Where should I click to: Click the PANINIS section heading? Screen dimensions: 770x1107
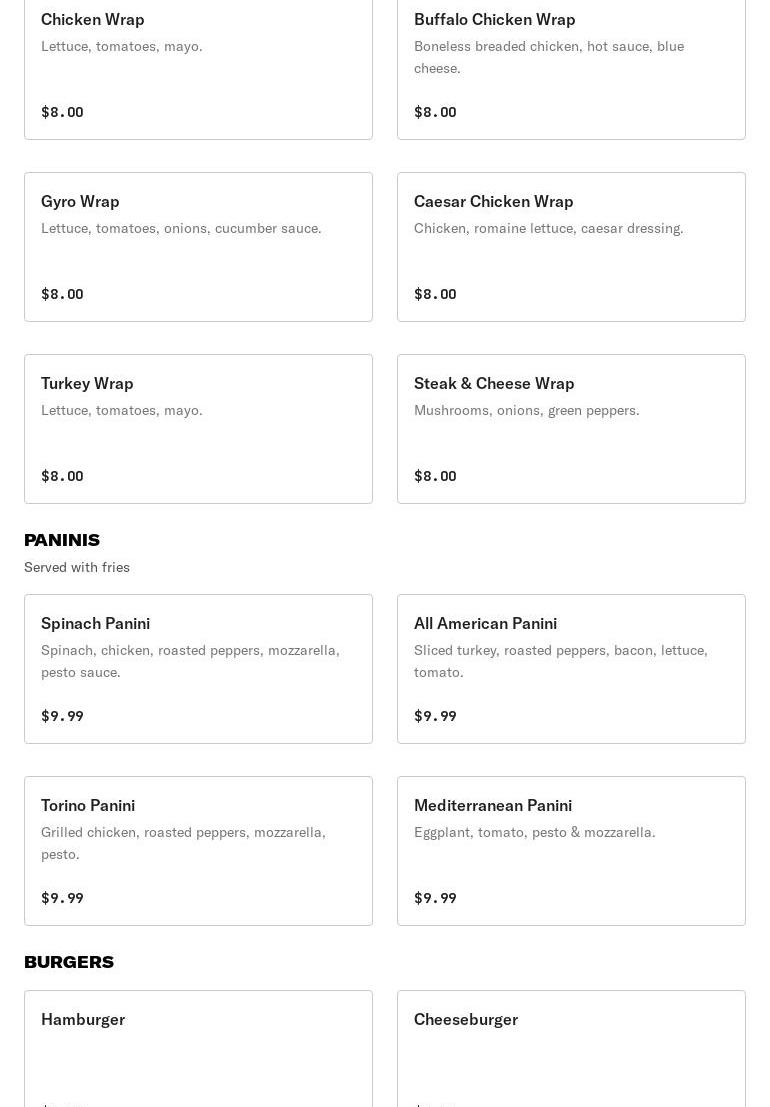62,540
